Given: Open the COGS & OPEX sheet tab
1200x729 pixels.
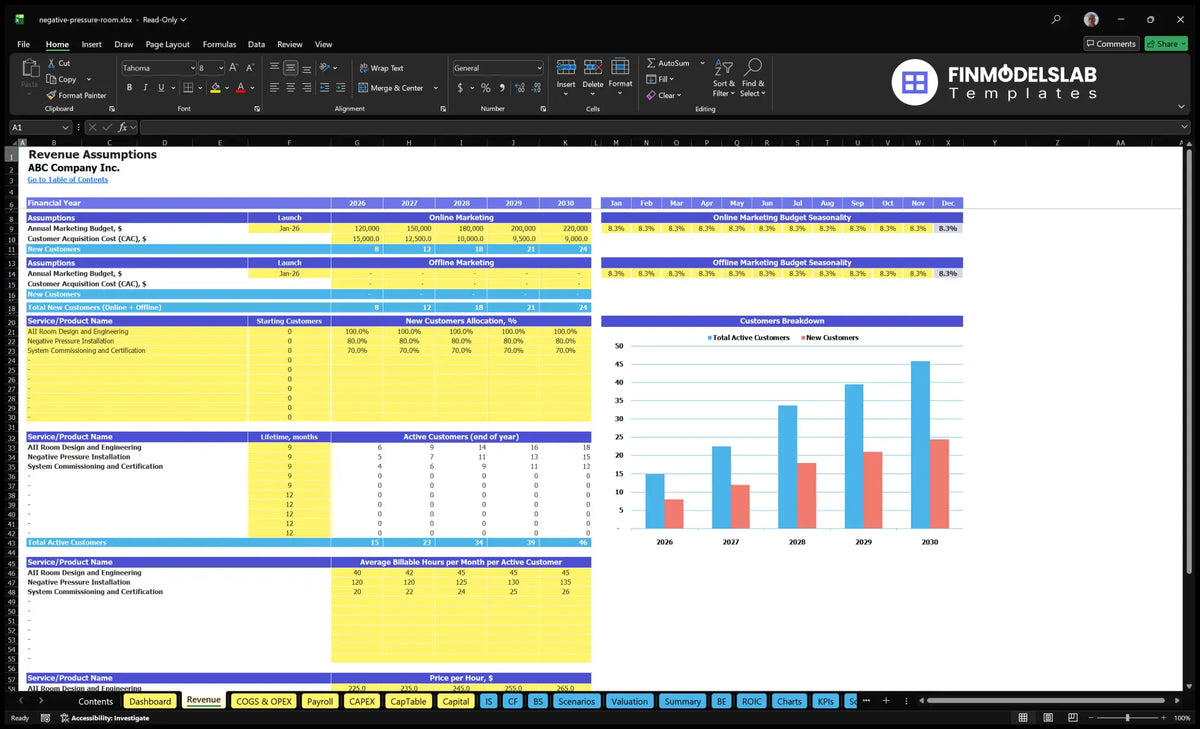Looking at the screenshot, I should pyautogui.click(x=264, y=701).
